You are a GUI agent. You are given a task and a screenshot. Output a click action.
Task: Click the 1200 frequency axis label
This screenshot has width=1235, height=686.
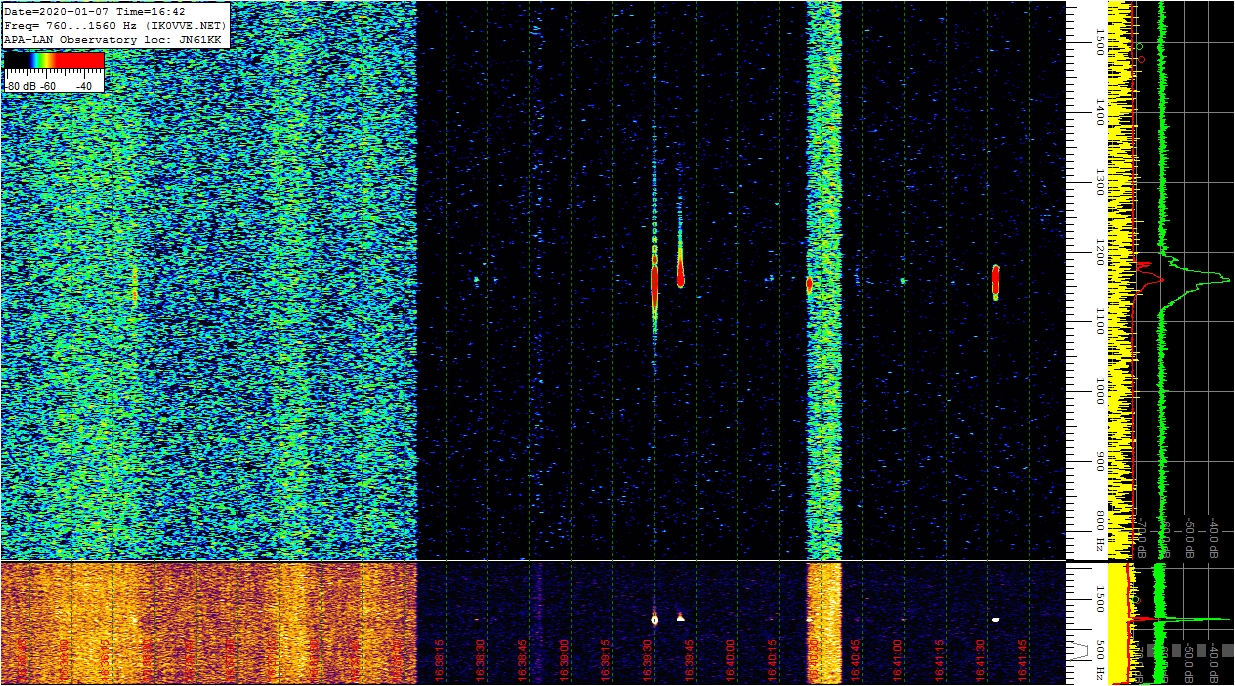tap(1099, 253)
